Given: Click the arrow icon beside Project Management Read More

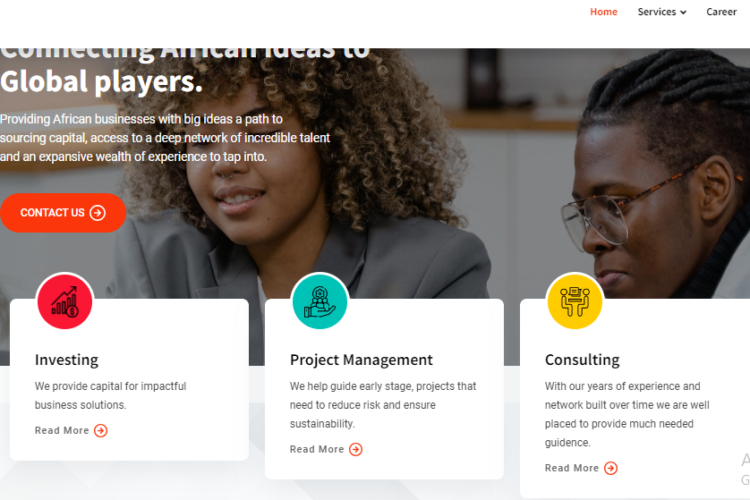Looking at the screenshot, I should 355,449.
